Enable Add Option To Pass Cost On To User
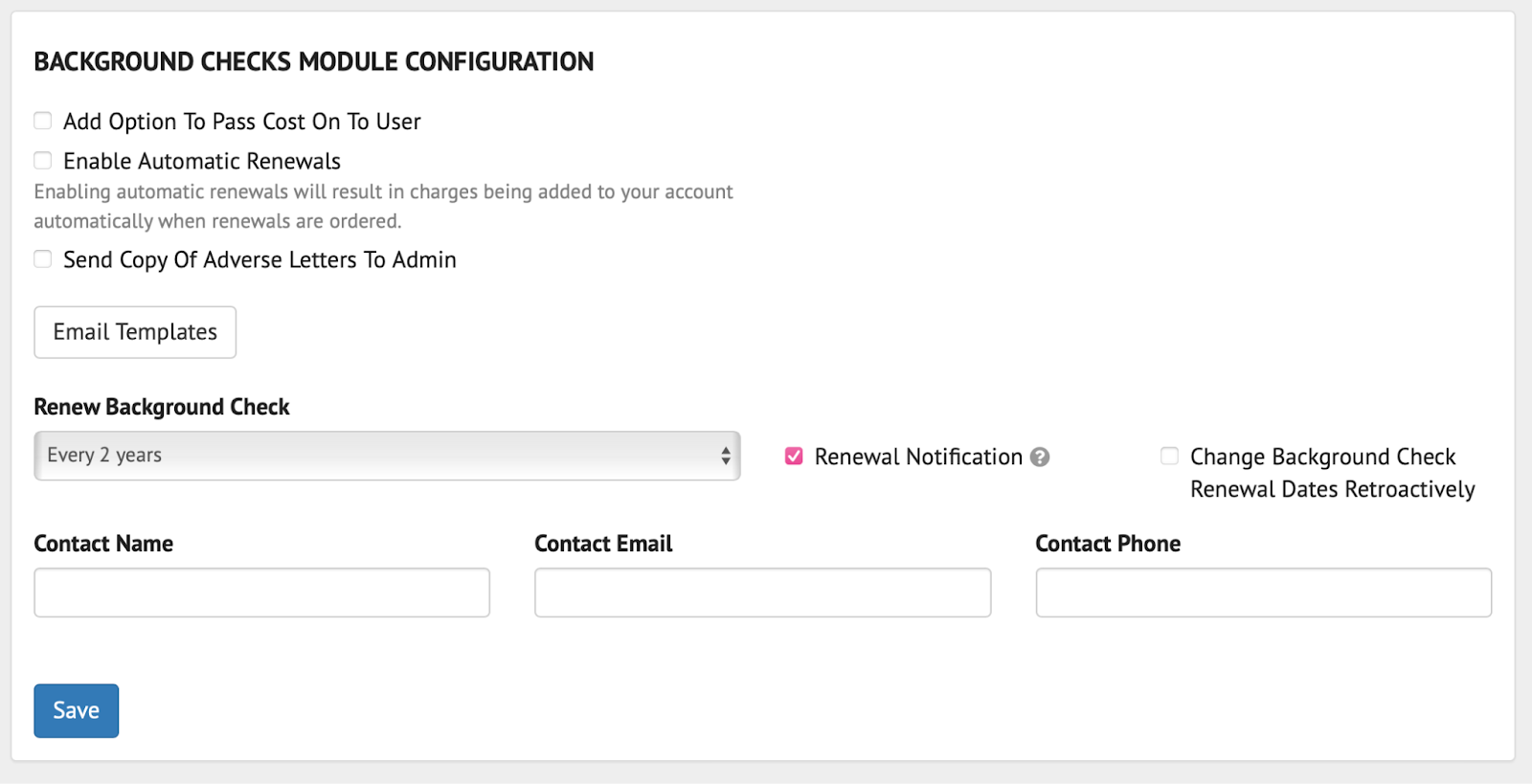The height and width of the screenshot is (784, 1532). click(43, 121)
